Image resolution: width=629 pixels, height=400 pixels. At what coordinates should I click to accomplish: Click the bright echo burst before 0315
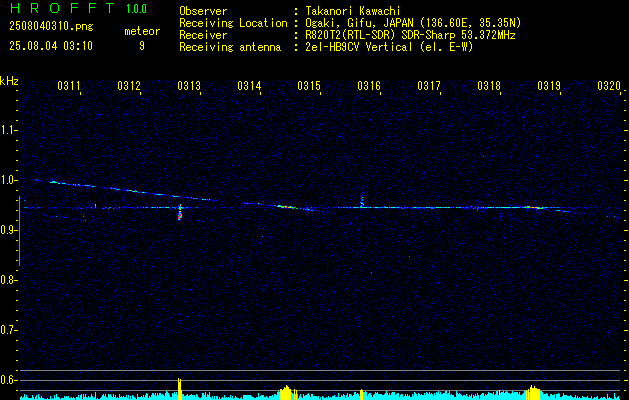click(287, 207)
